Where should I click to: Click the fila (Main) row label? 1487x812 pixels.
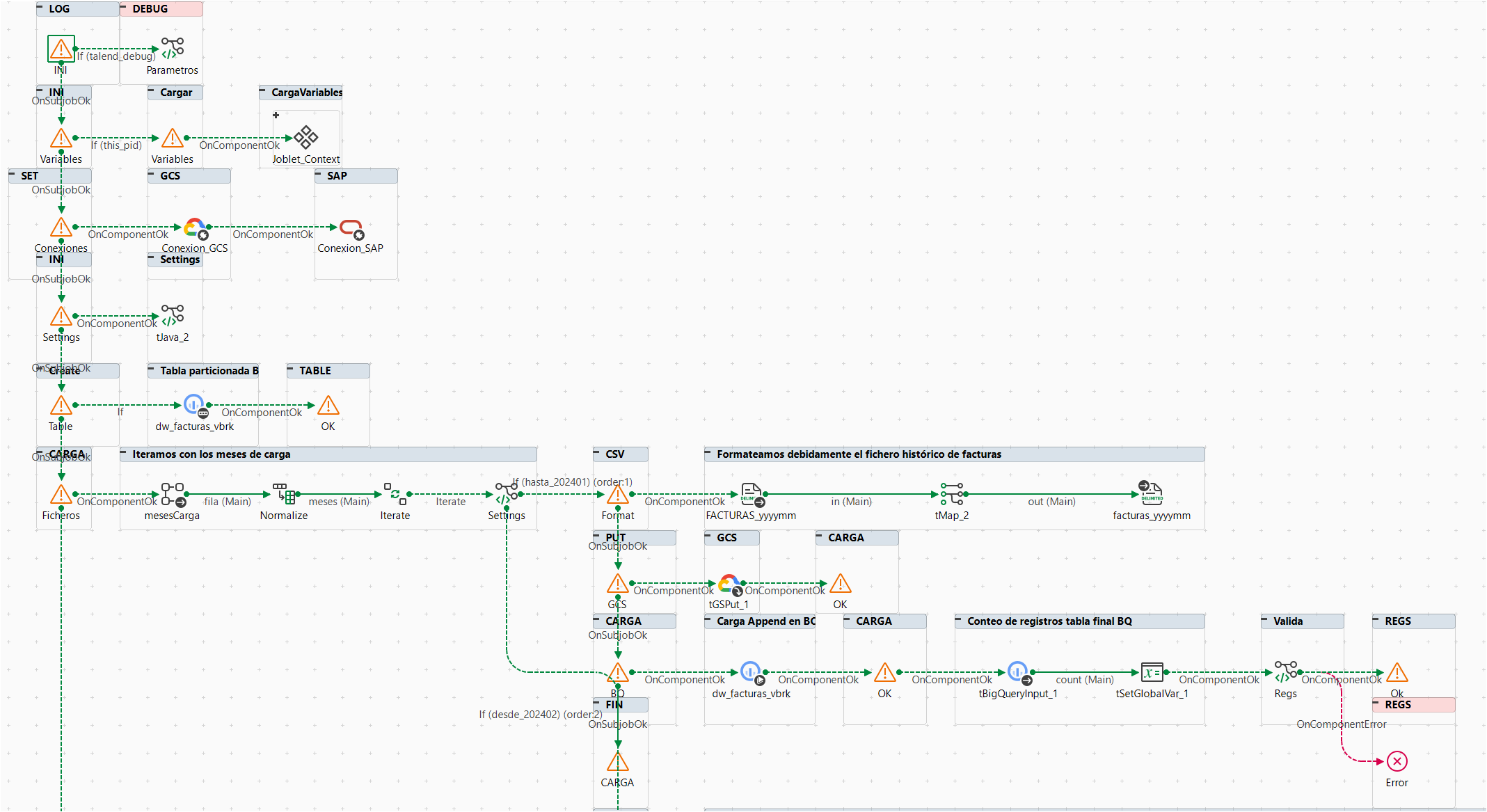click(228, 502)
